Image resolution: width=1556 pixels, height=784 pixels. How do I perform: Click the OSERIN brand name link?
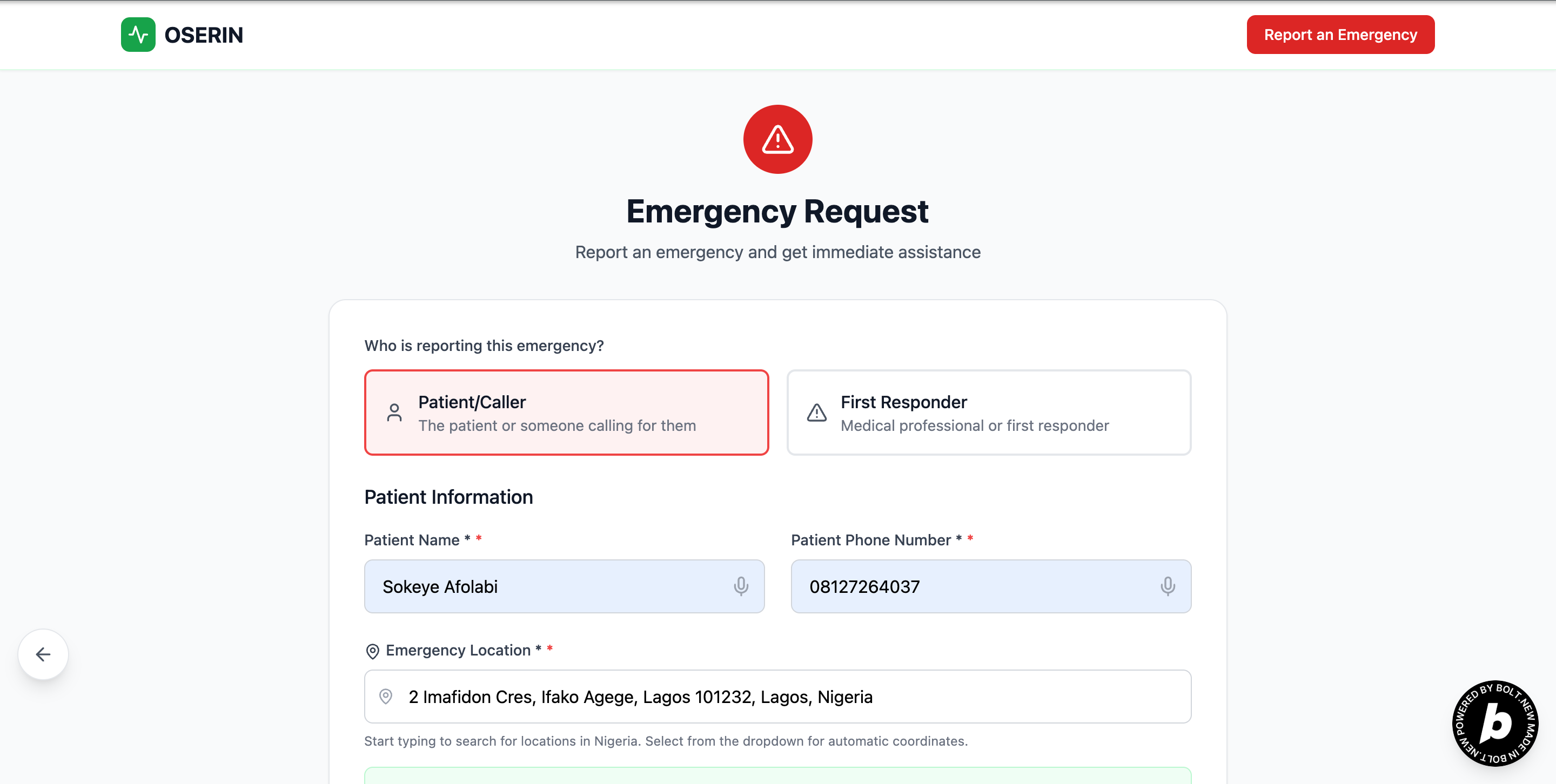tap(204, 35)
